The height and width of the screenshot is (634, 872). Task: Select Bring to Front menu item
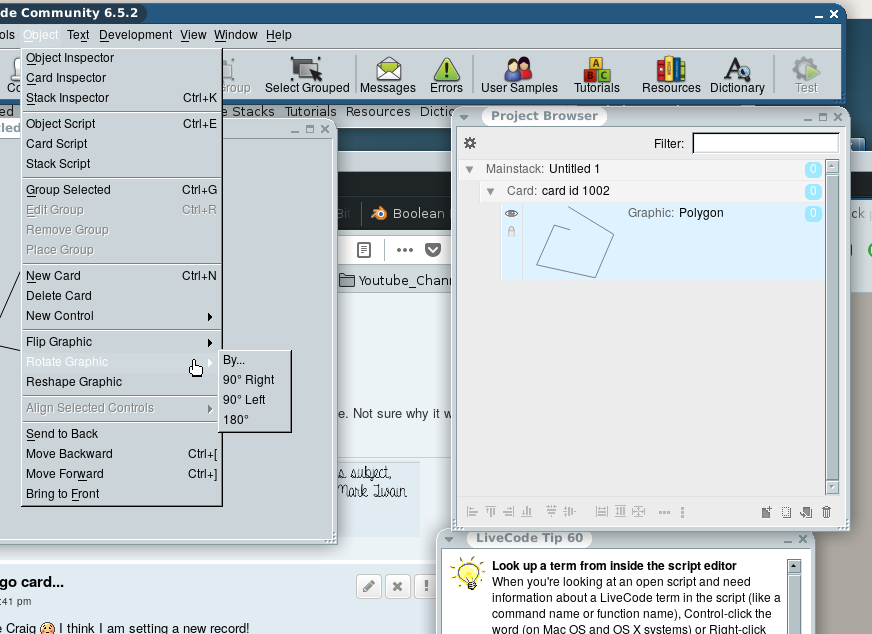121,494
